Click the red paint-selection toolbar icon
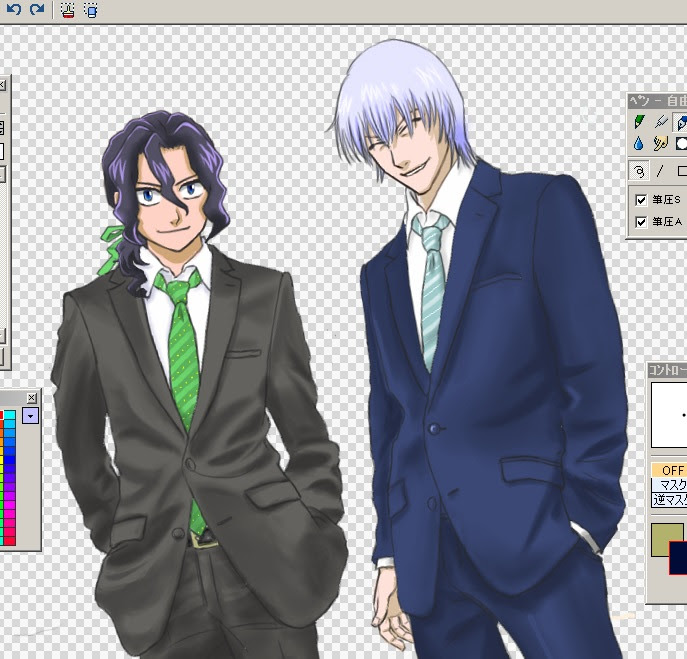Image resolution: width=687 pixels, height=659 pixels. coord(67,10)
